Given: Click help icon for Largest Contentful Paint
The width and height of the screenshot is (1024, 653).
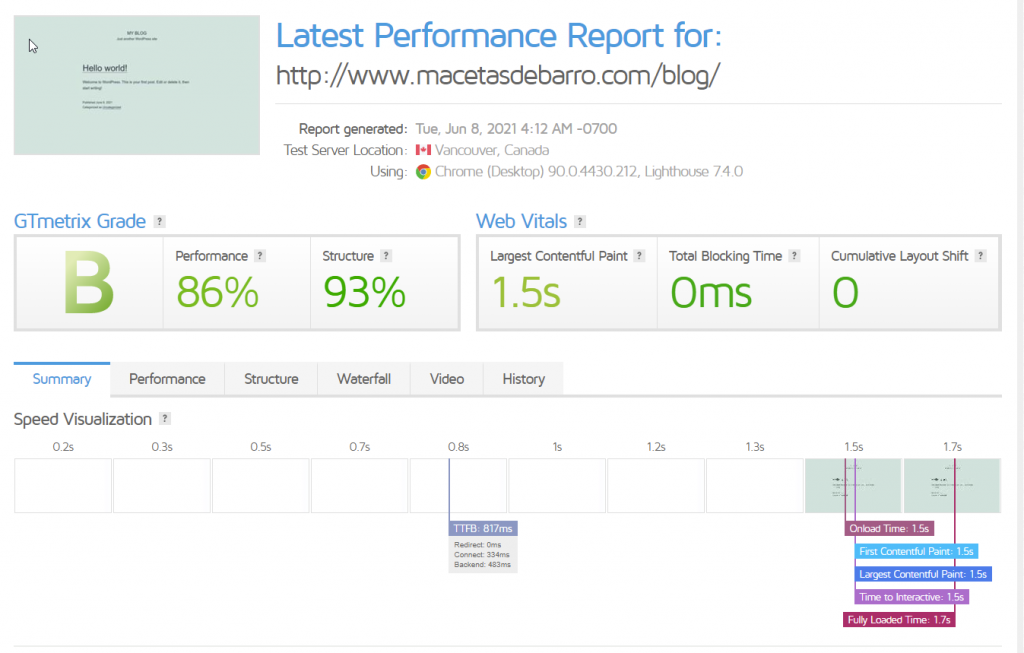Looking at the screenshot, I should 639,256.
